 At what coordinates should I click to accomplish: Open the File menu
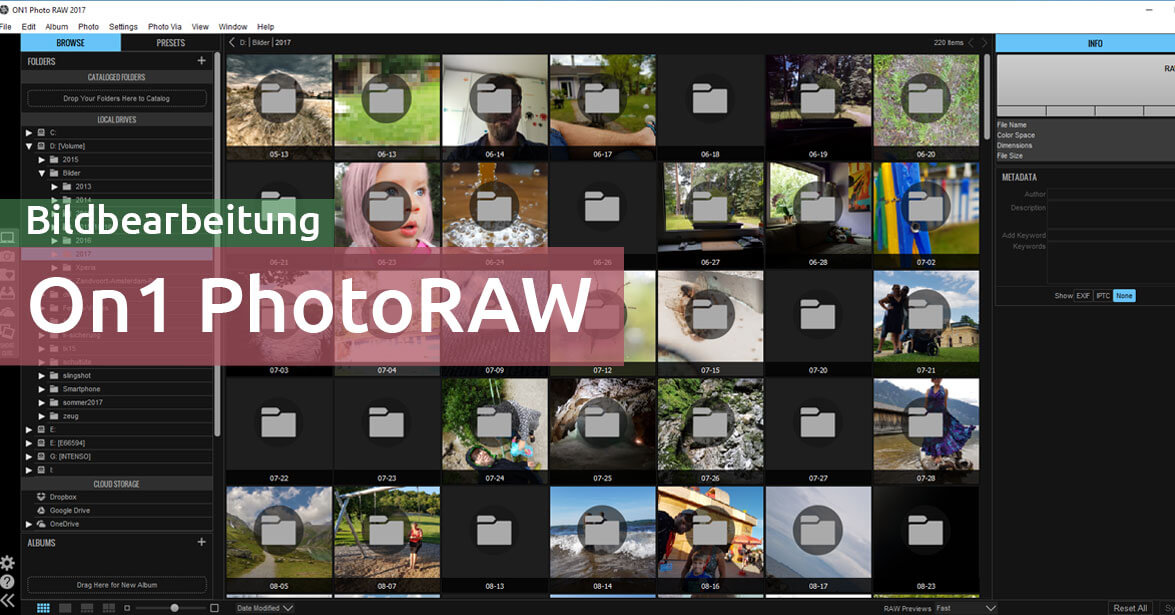pos(5,26)
